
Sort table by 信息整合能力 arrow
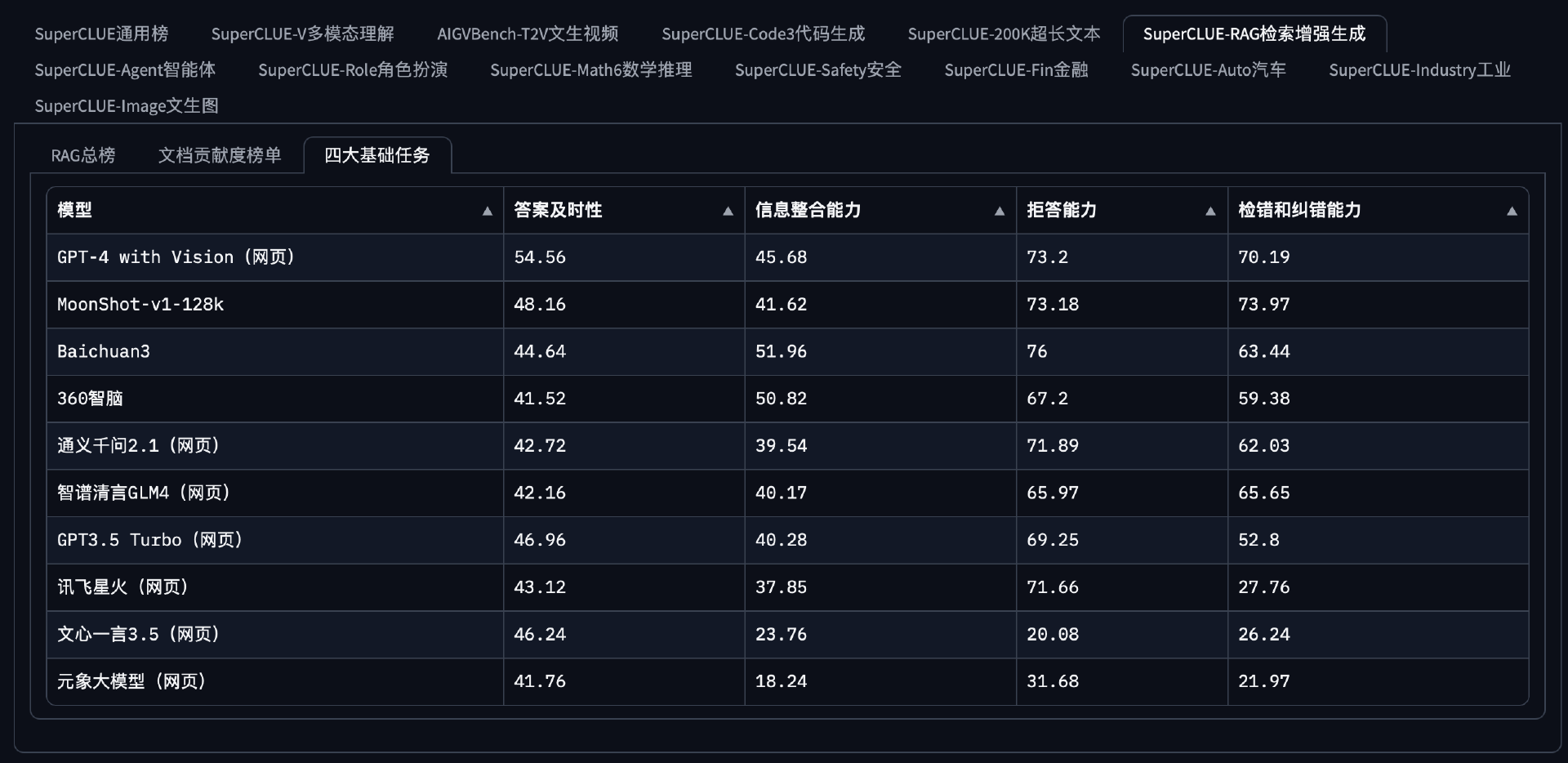pyautogui.click(x=999, y=211)
